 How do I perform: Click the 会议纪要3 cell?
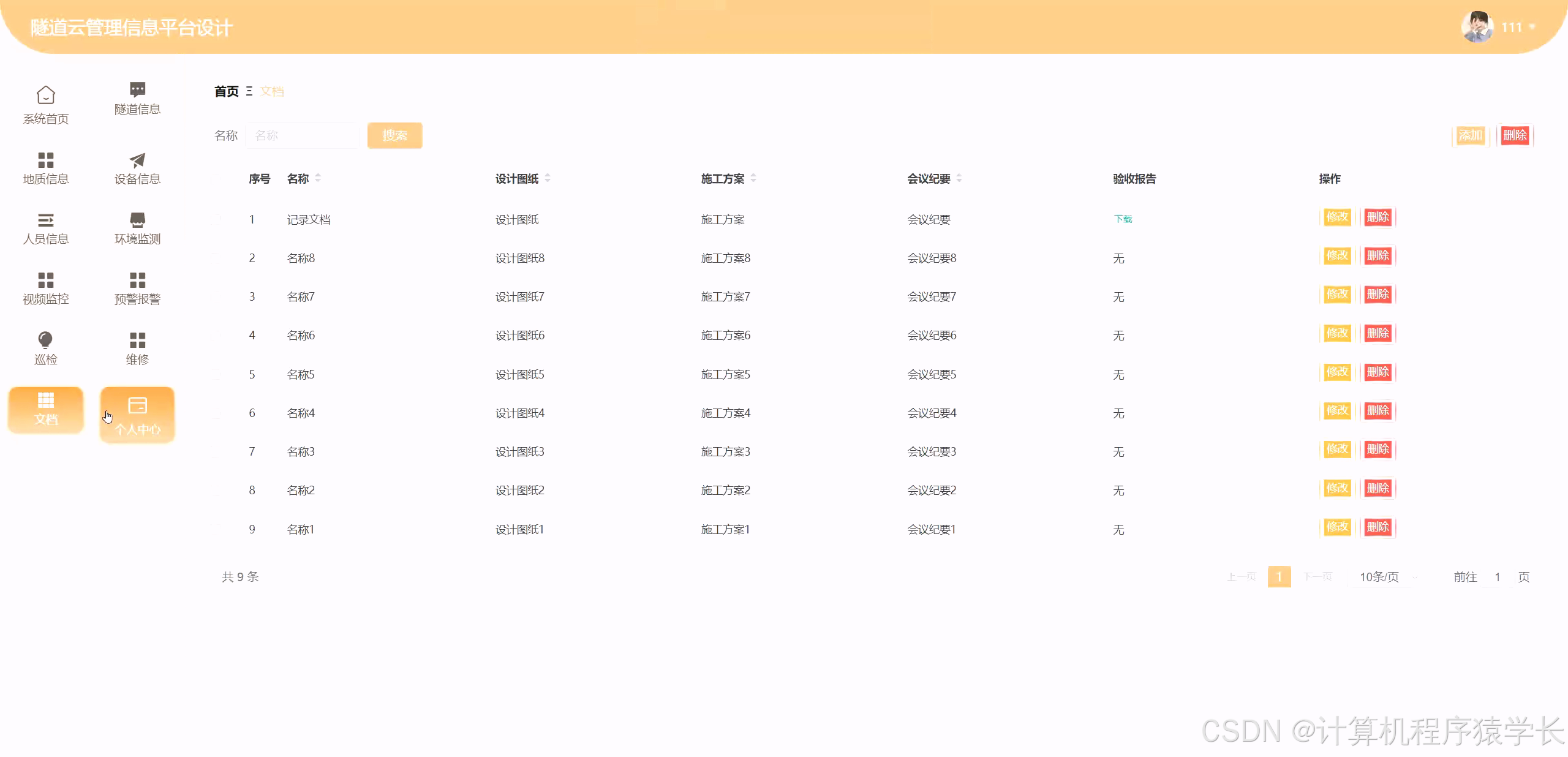click(x=932, y=451)
